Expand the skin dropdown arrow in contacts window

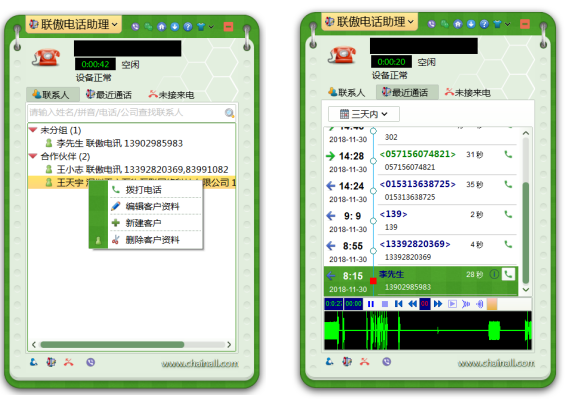coord(211,26)
